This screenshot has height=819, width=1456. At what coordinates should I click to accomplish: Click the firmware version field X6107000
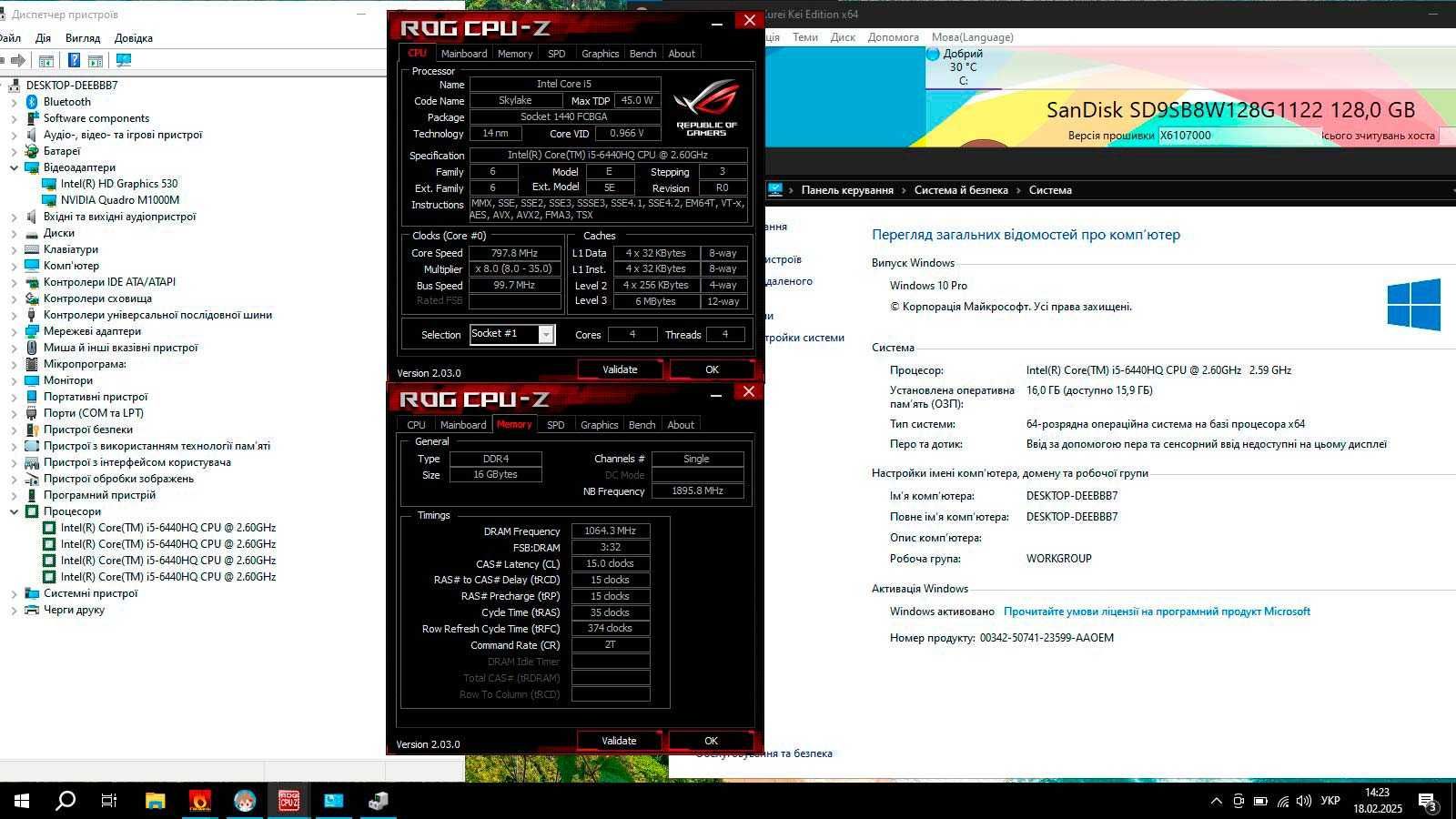pos(1239,136)
